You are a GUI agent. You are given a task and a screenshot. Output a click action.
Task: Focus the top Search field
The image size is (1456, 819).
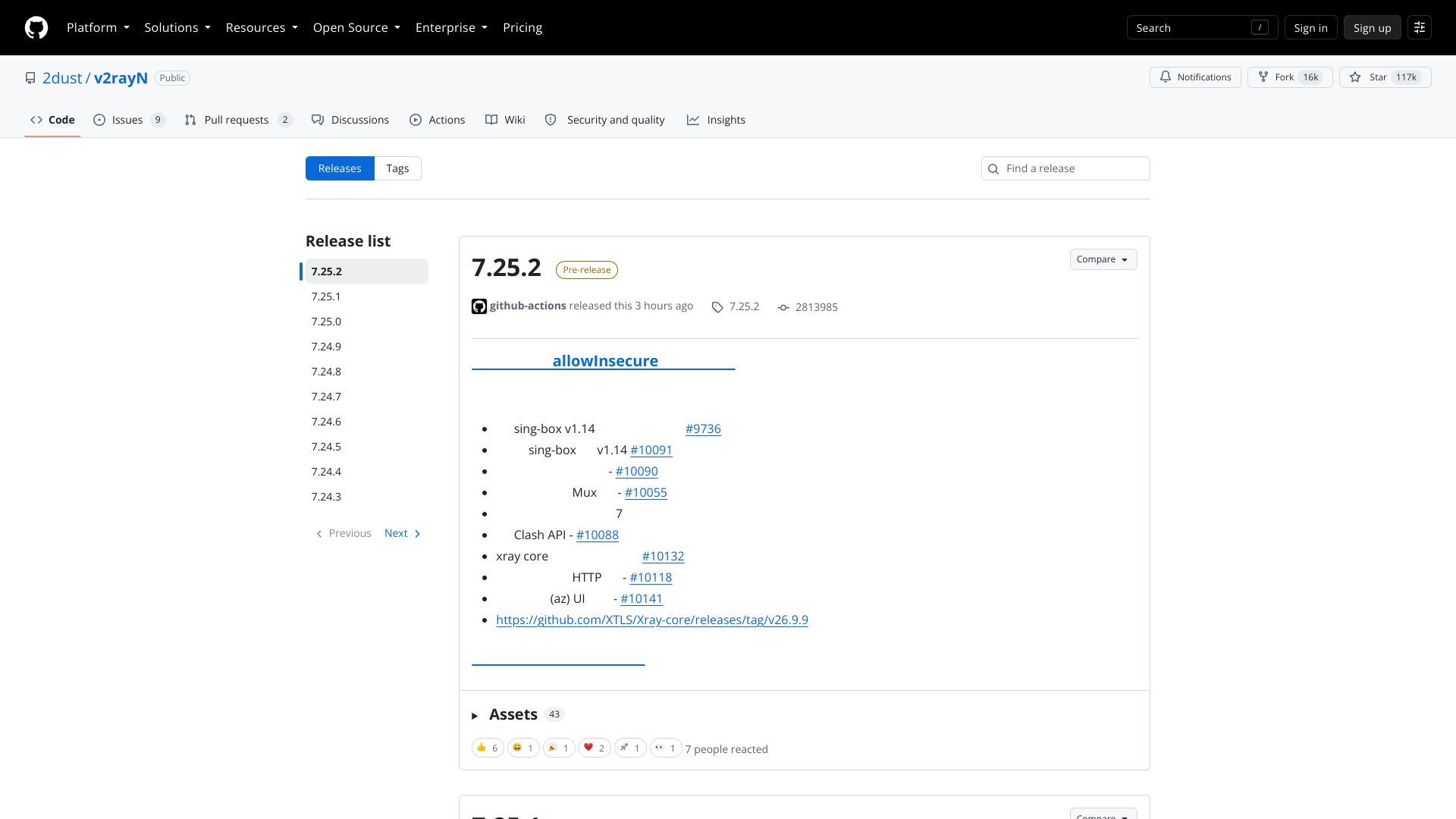click(1203, 27)
